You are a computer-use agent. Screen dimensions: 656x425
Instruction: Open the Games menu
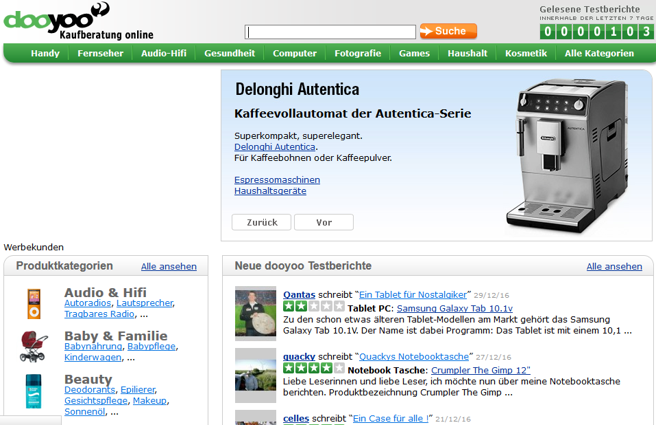click(414, 54)
